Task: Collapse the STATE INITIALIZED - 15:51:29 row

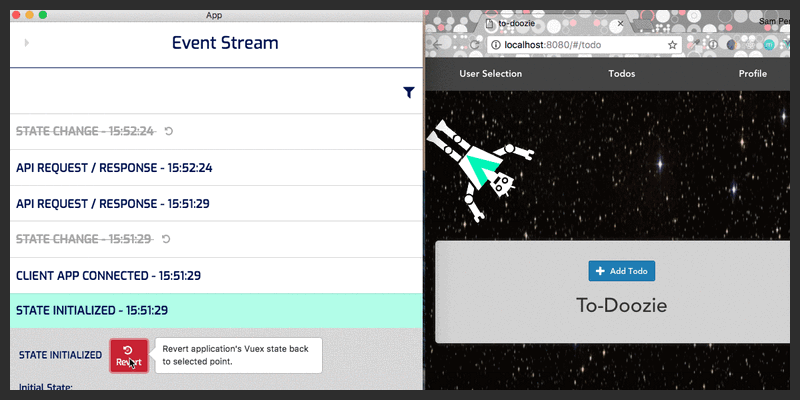Action: pyautogui.click(x=216, y=311)
